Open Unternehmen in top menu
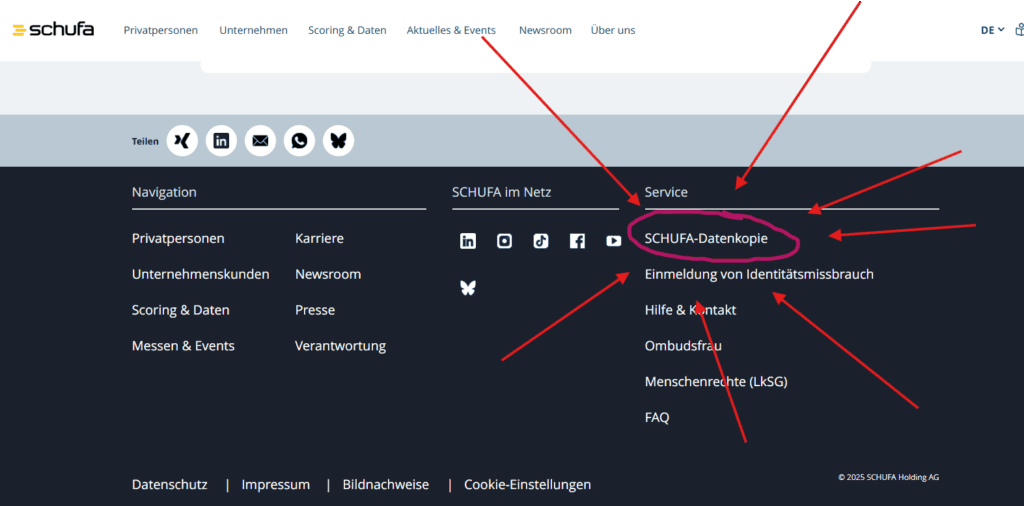The height and width of the screenshot is (506, 1024). (253, 30)
